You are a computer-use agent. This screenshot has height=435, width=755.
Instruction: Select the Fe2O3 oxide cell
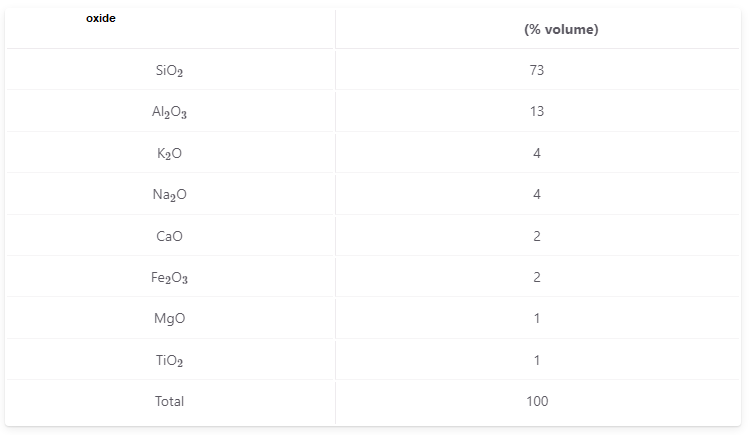pyautogui.click(x=169, y=277)
